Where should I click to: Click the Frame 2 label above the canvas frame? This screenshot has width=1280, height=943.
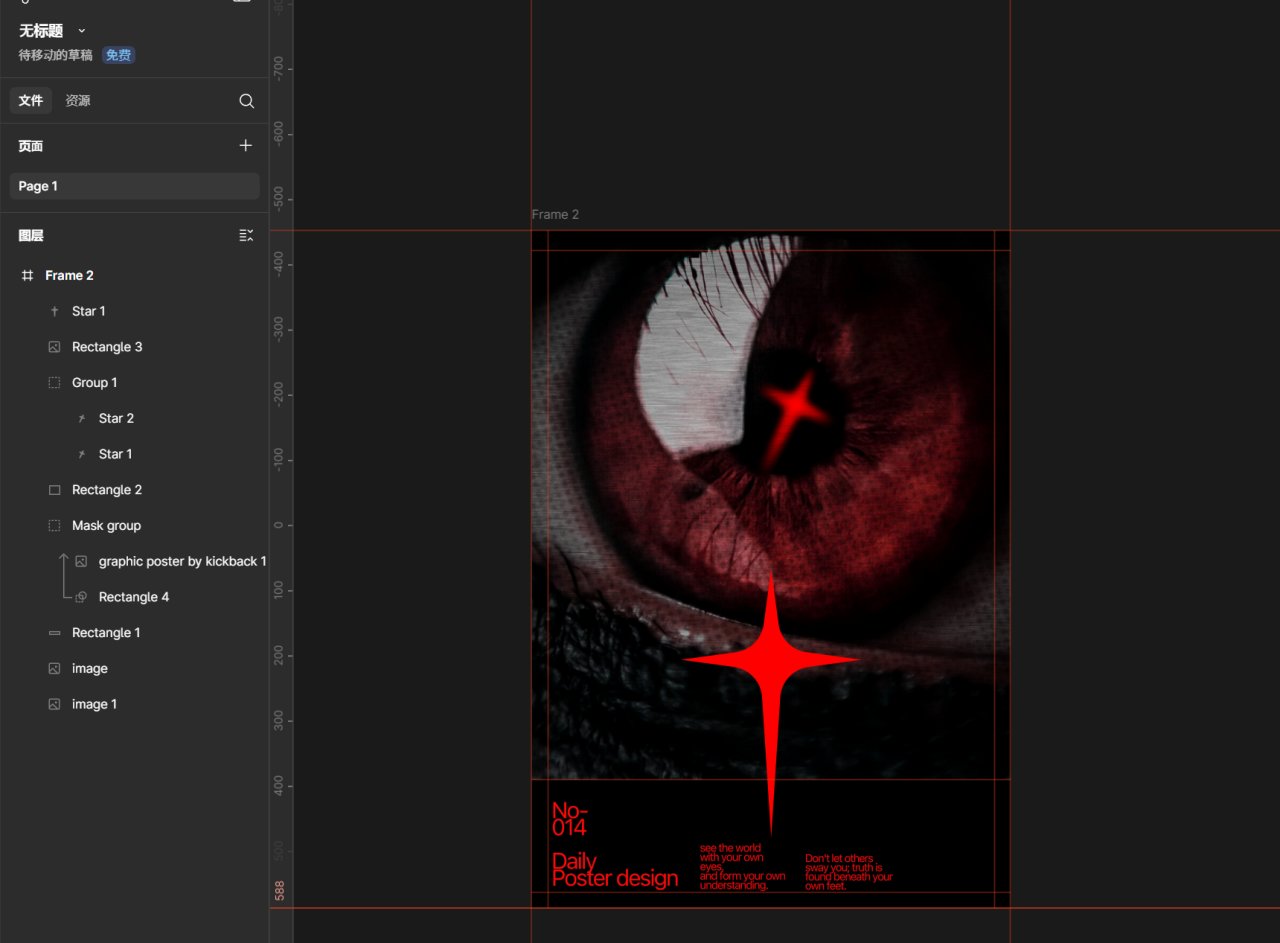tap(555, 215)
